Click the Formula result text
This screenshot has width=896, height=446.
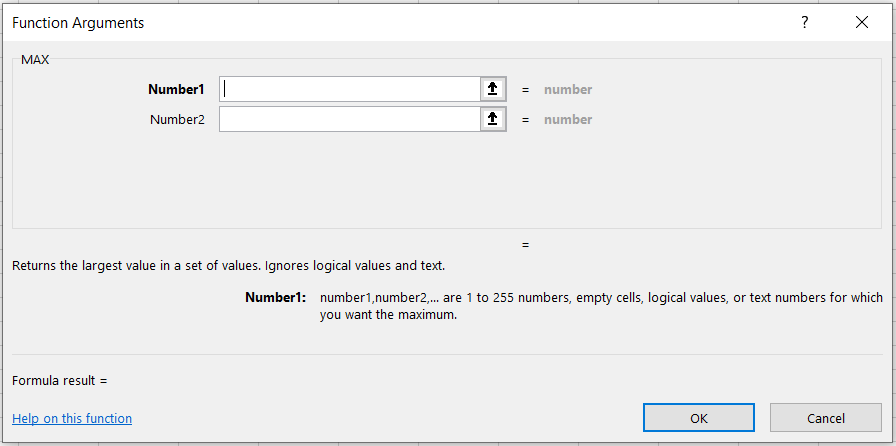[59, 380]
